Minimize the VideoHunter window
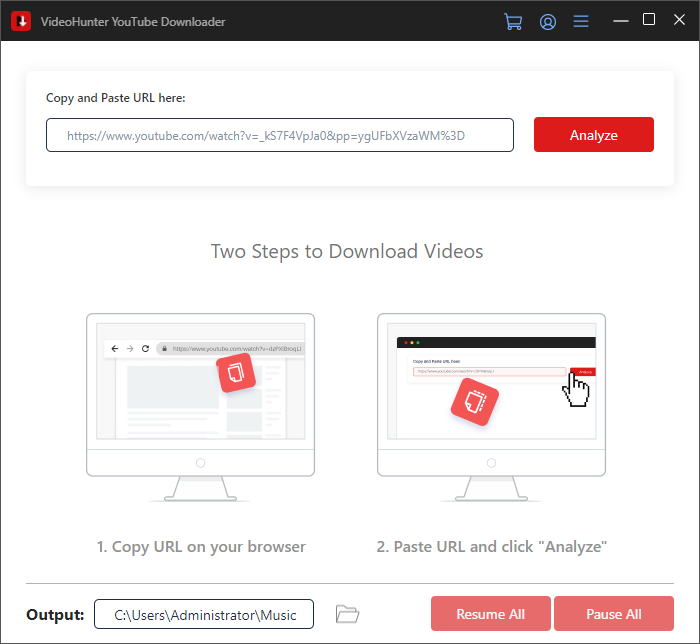The height and width of the screenshot is (644, 700). [x=620, y=21]
